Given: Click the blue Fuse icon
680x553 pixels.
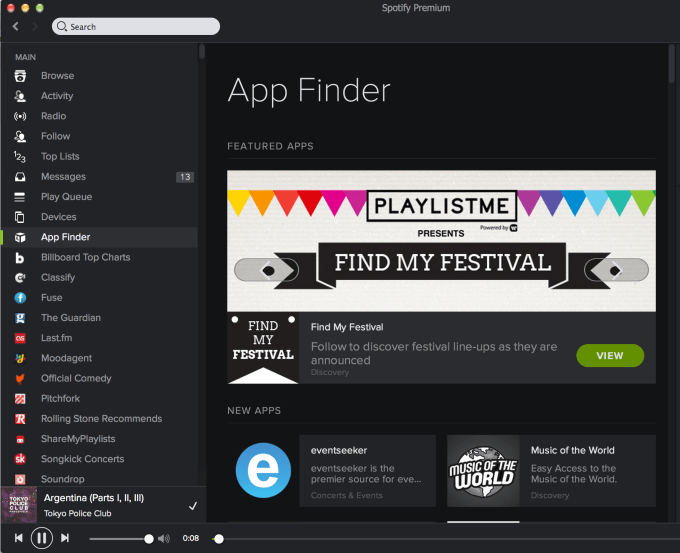Looking at the screenshot, I should 20,298.
